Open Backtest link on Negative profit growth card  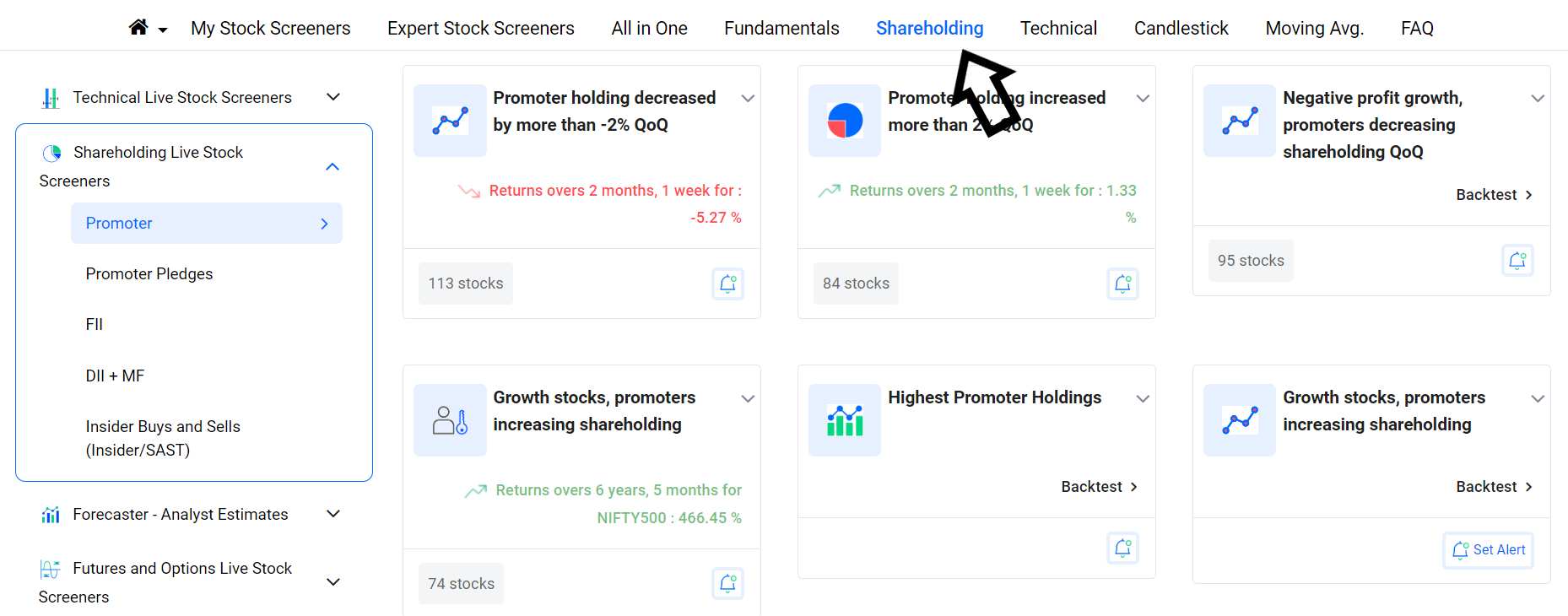pyautogui.click(x=1494, y=195)
